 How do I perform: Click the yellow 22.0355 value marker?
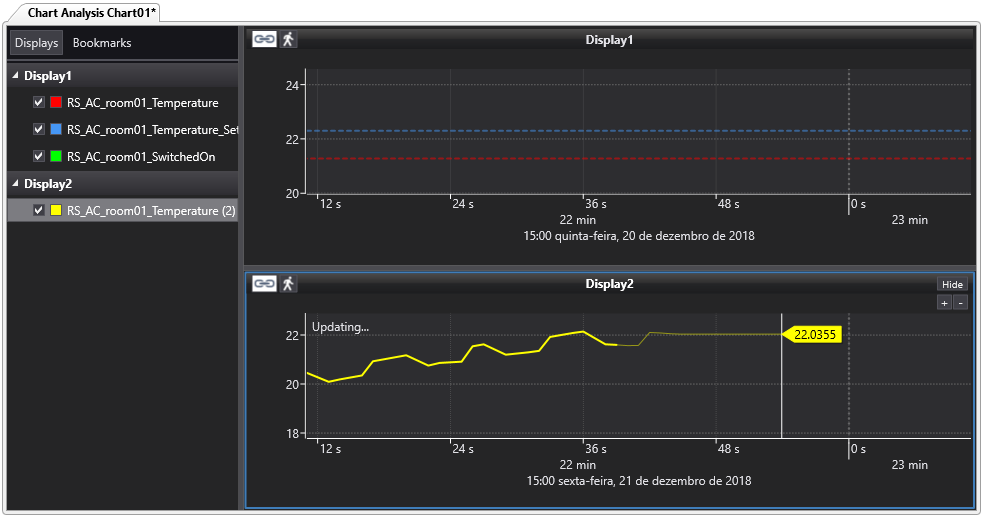(815, 335)
